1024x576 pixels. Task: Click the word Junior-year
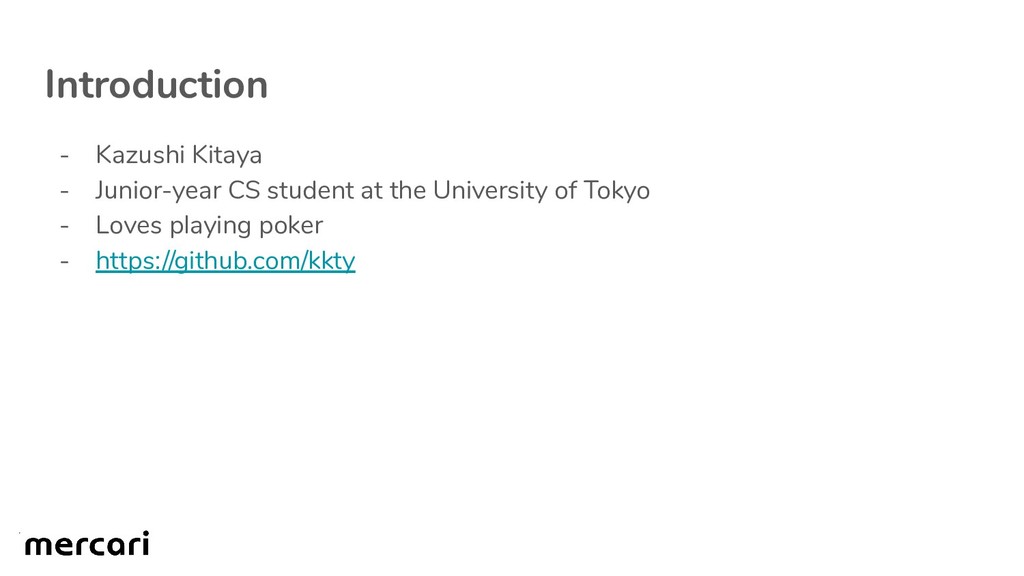(158, 191)
